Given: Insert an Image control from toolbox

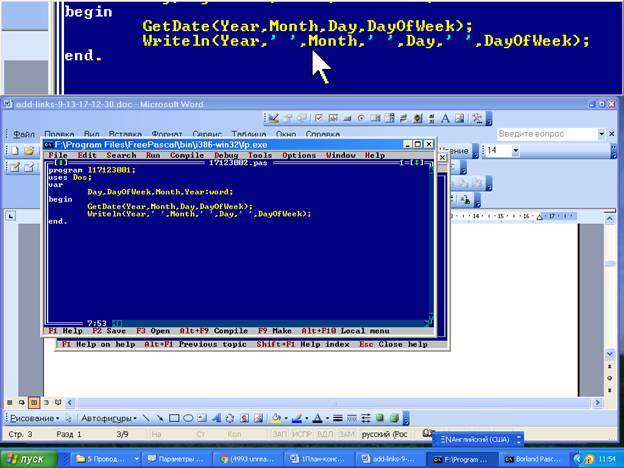Looking at the screenshot, I should point(459,118).
